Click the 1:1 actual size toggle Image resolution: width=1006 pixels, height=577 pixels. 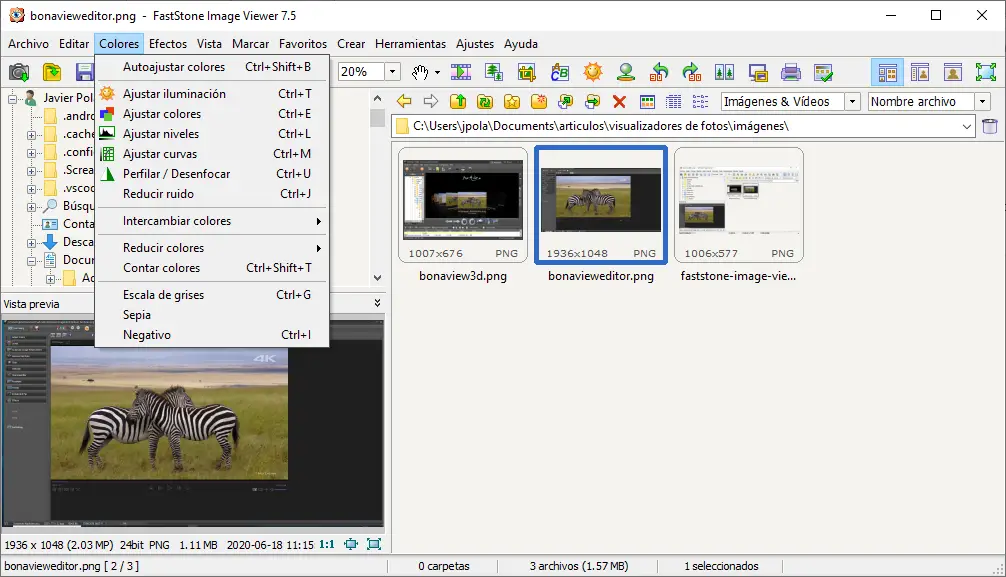327,544
